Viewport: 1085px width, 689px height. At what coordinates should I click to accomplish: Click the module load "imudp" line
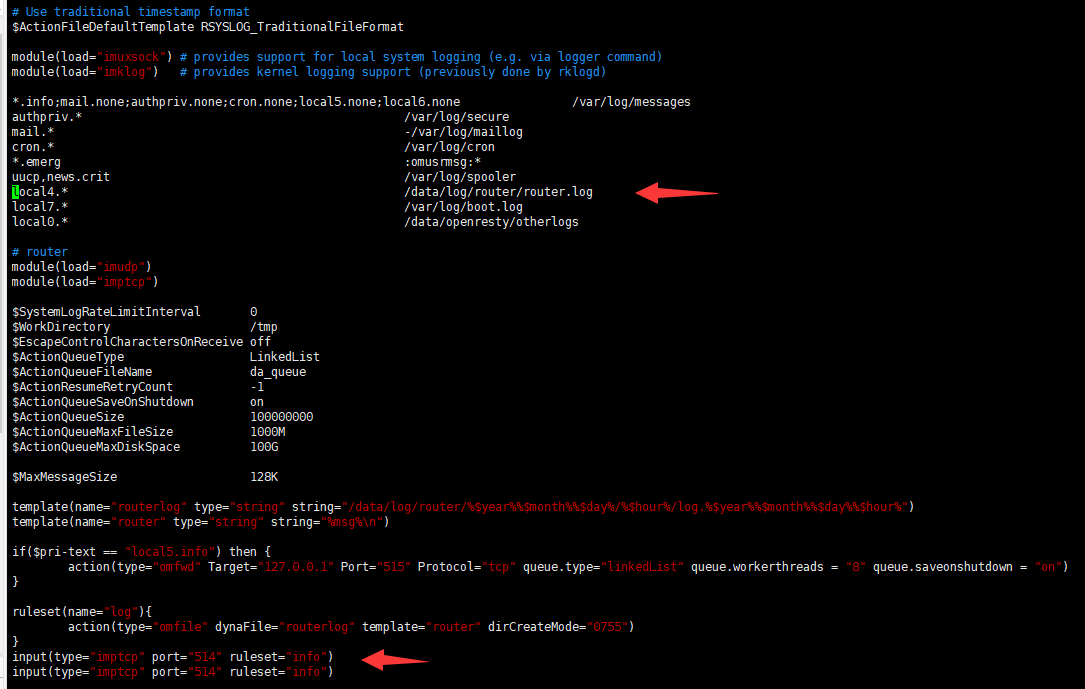(82, 267)
